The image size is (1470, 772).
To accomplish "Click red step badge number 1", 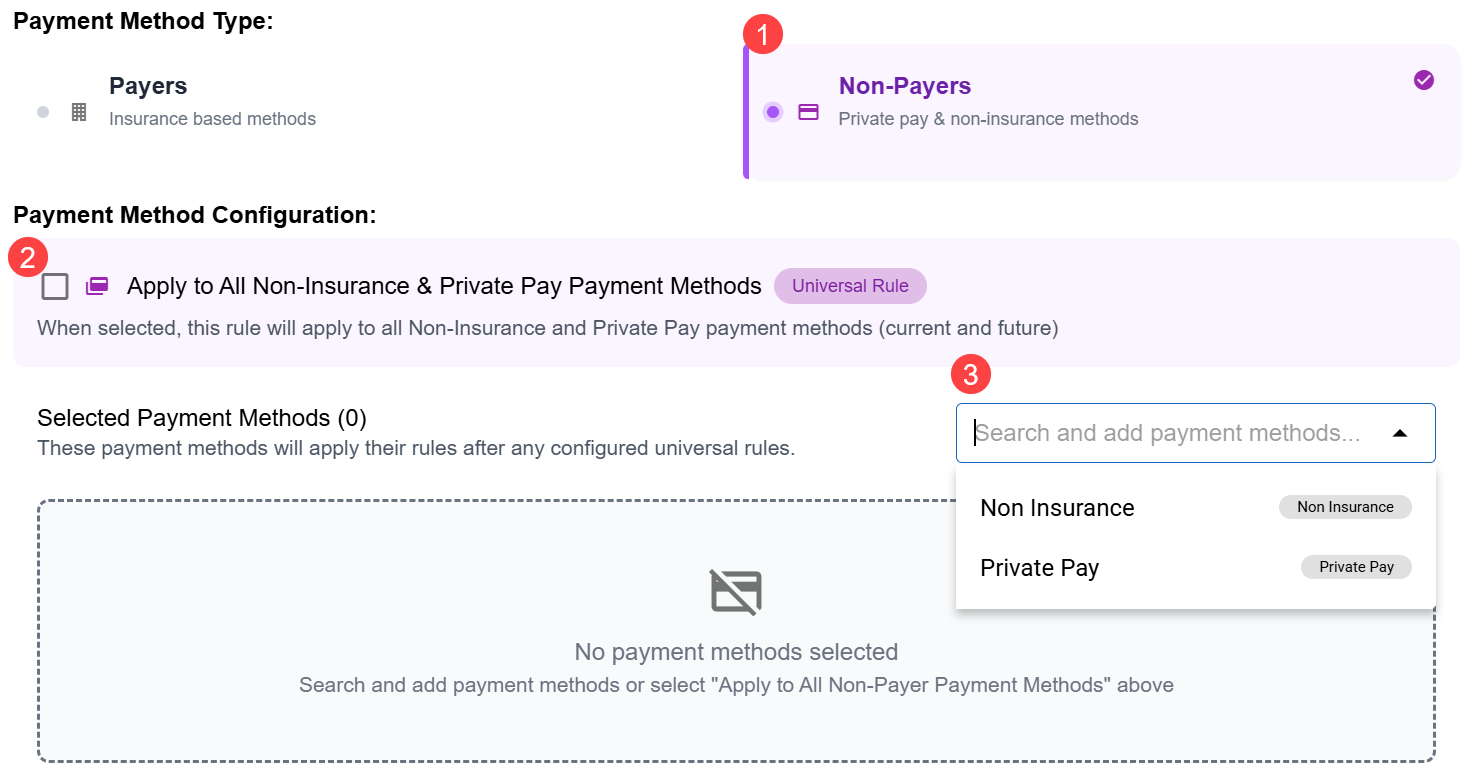I will (x=763, y=36).
